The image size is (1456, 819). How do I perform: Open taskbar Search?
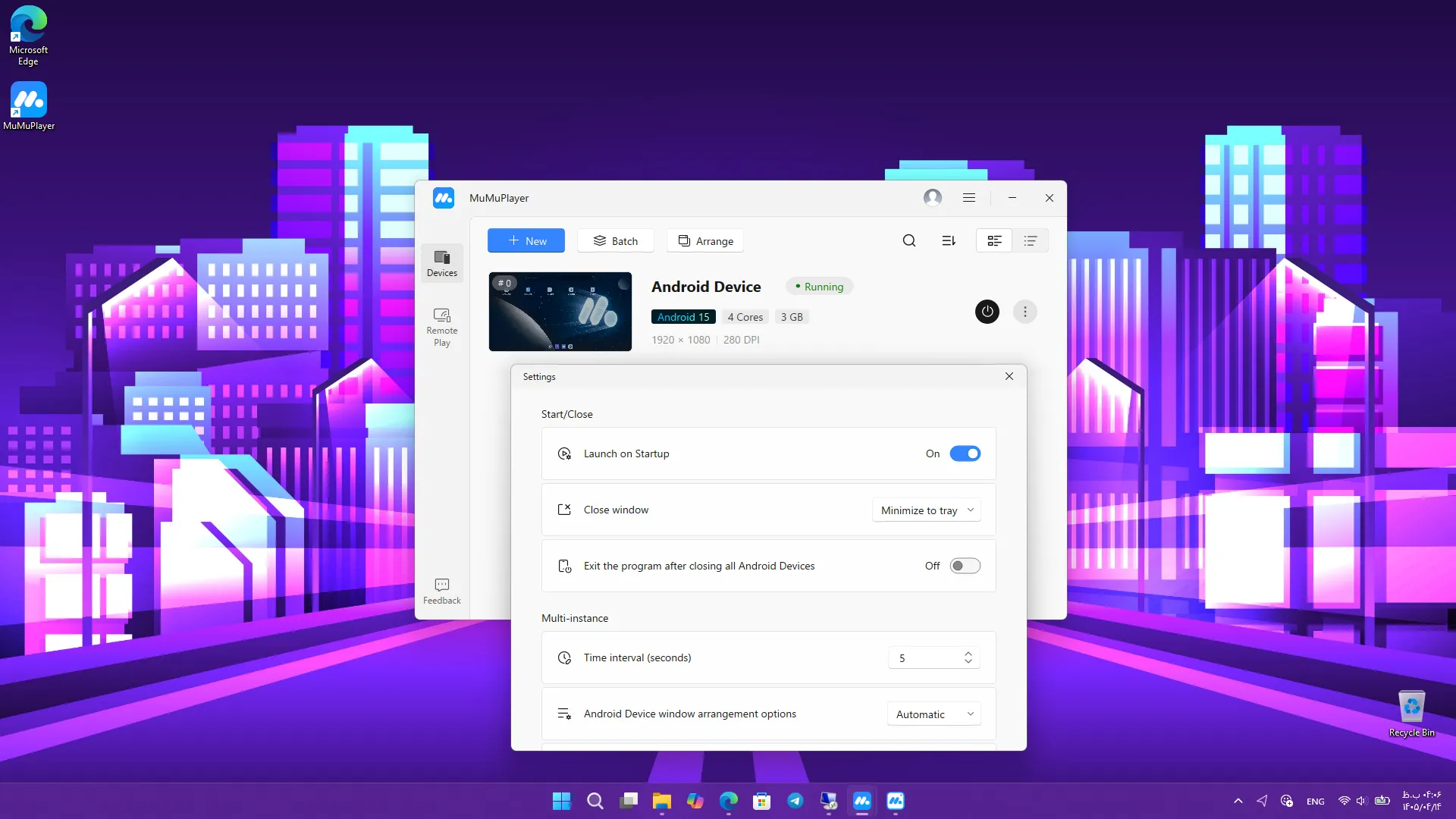coord(595,801)
